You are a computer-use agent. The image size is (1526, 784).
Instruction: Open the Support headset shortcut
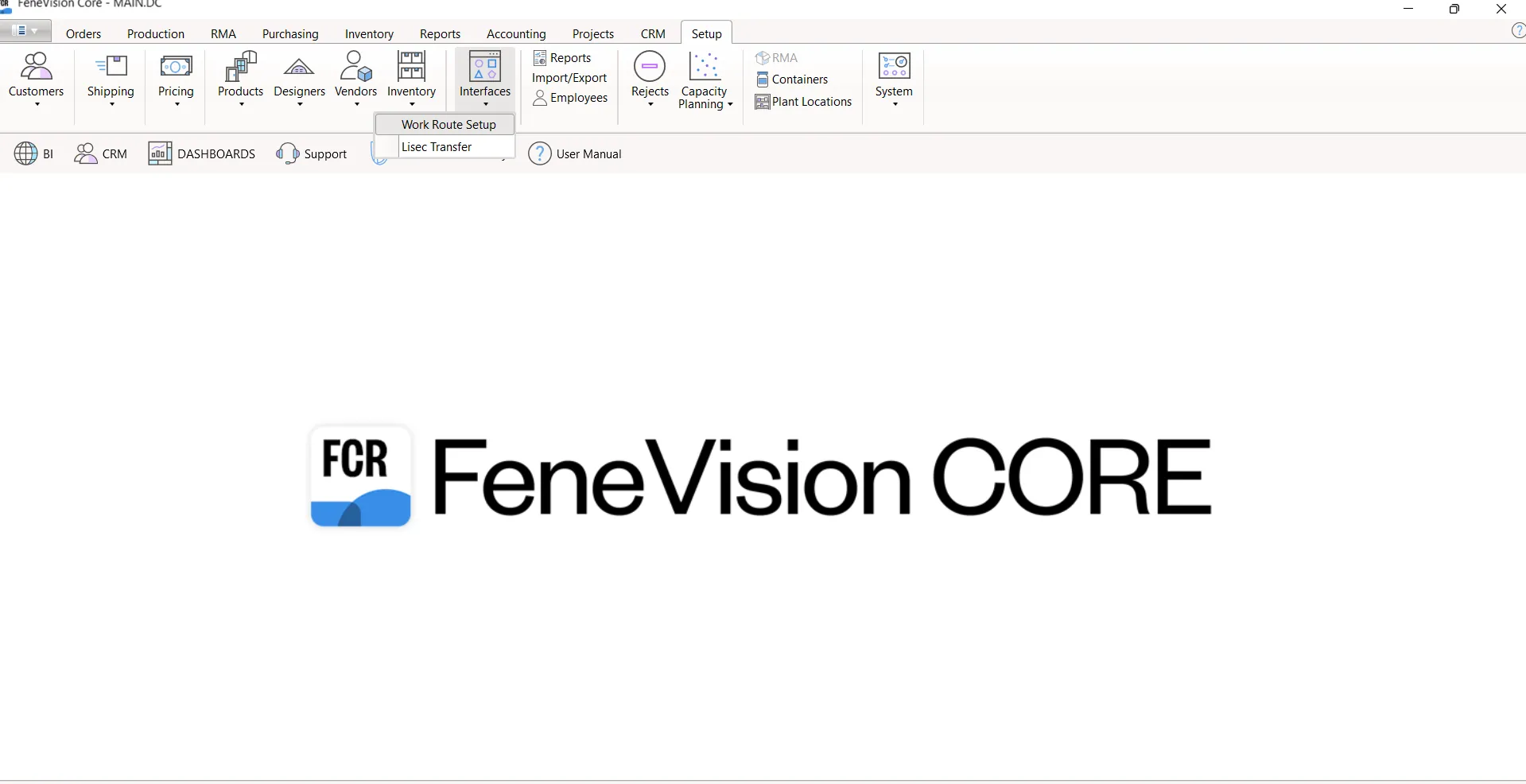(x=312, y=153)
